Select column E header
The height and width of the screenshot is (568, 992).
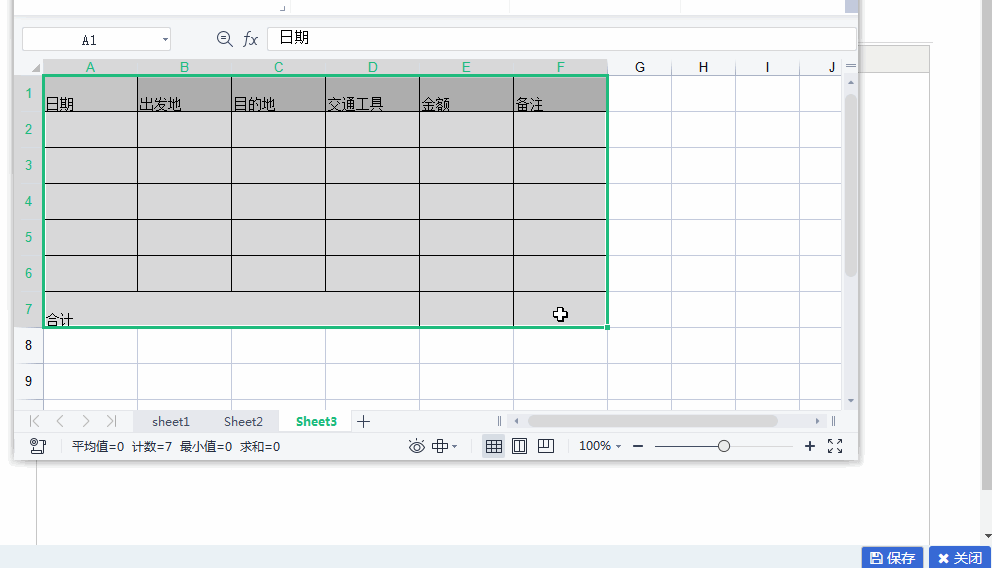coord(466,67)
